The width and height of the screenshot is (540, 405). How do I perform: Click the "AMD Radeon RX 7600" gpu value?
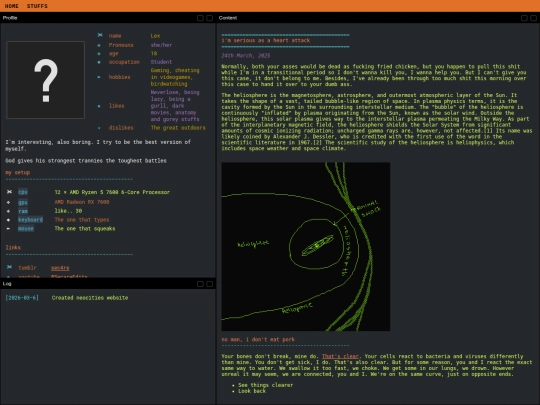(82, 202)
